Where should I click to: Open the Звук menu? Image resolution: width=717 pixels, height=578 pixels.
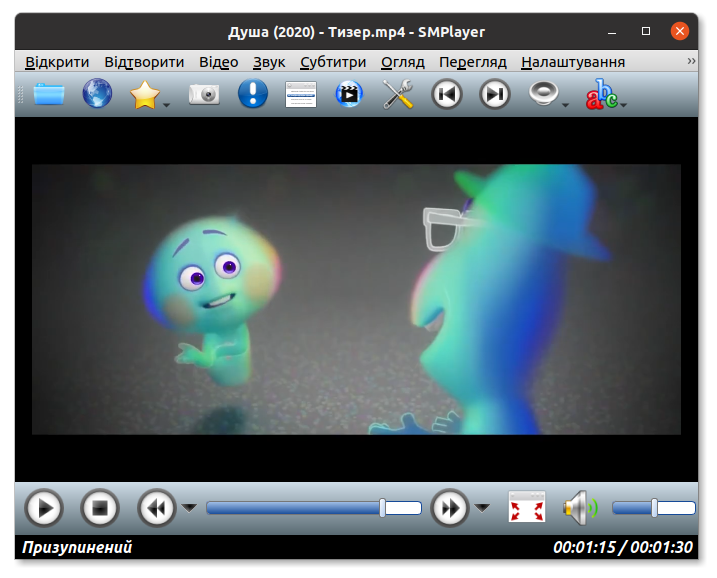[x=269, y=62]
